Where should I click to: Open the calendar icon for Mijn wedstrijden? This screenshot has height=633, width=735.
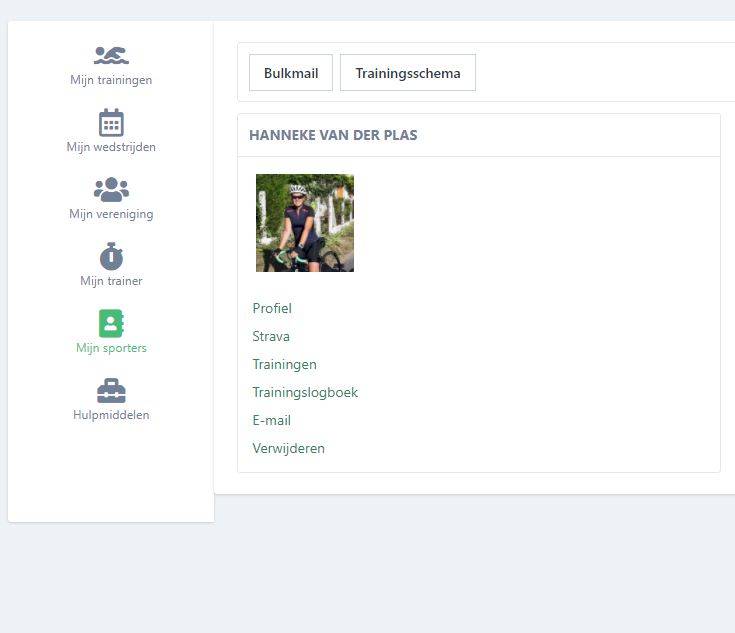[111, 122]
